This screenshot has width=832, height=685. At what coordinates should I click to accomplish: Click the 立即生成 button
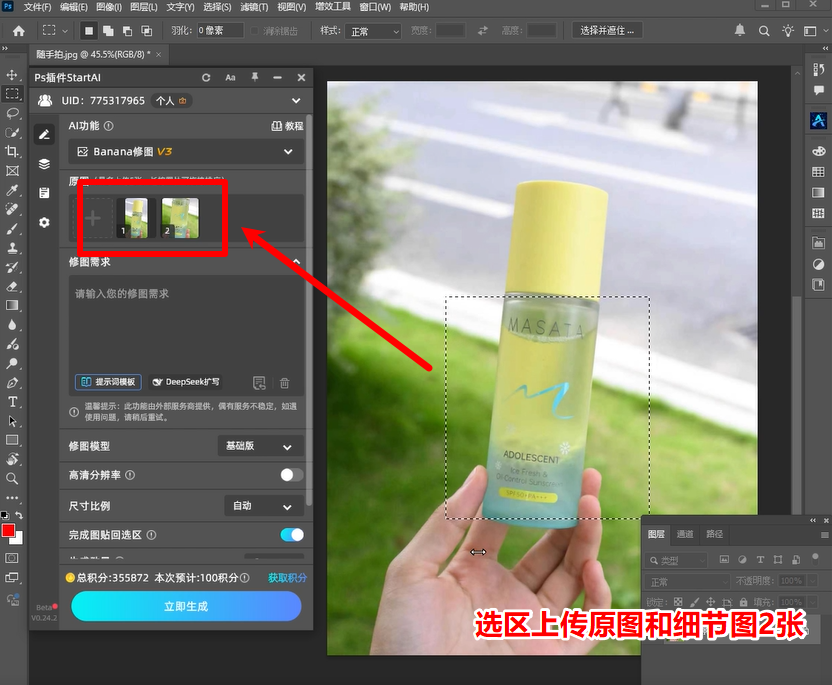(x=186, y=606)
